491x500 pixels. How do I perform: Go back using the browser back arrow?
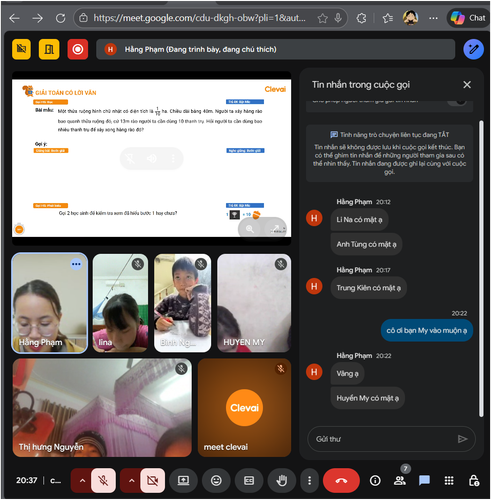click(14, 18)
